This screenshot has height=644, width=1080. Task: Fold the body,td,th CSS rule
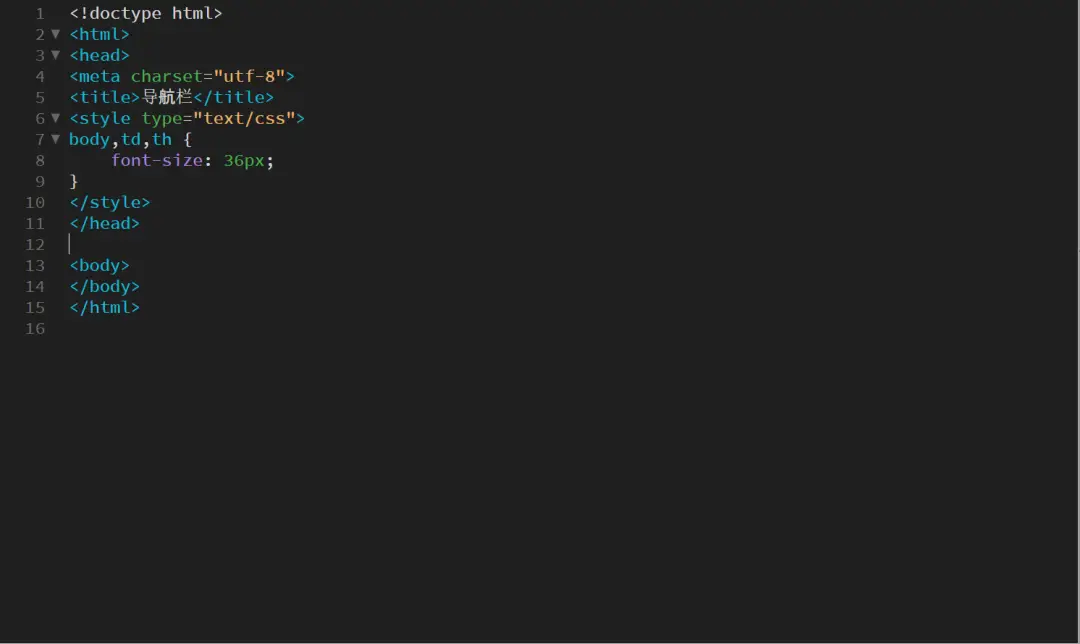pos(55,139)
